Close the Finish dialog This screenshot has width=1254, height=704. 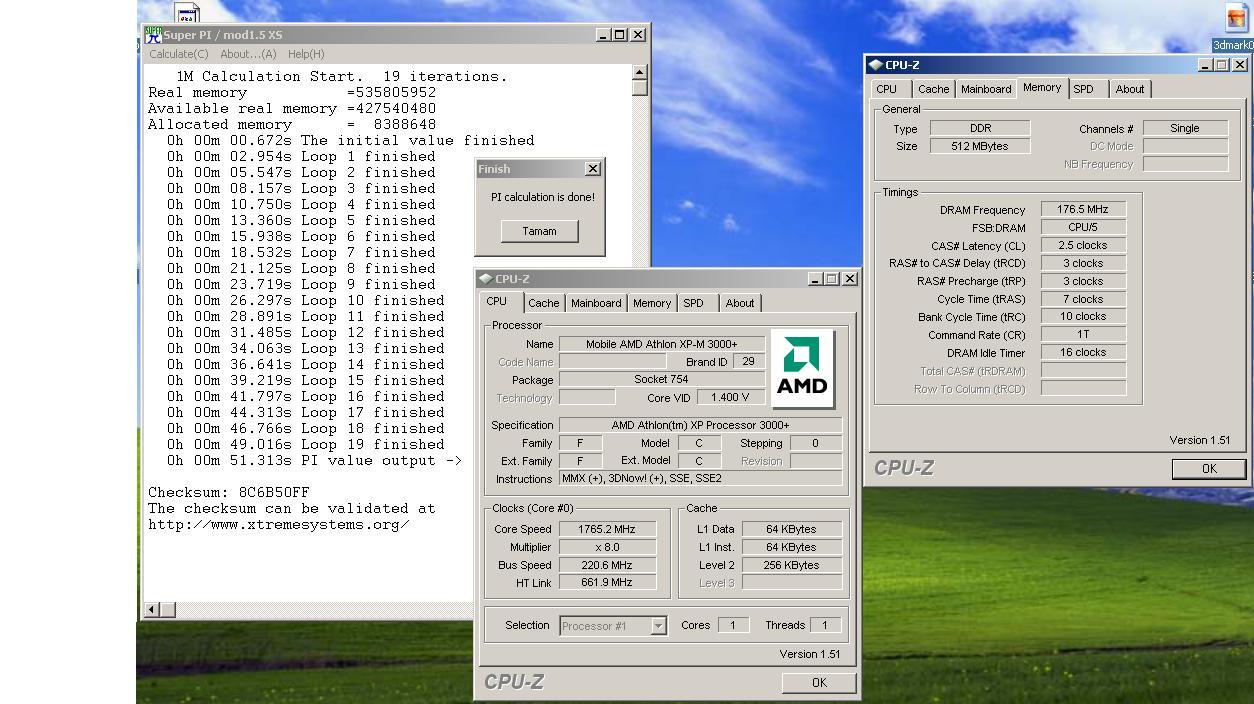(x=592, y=169)
